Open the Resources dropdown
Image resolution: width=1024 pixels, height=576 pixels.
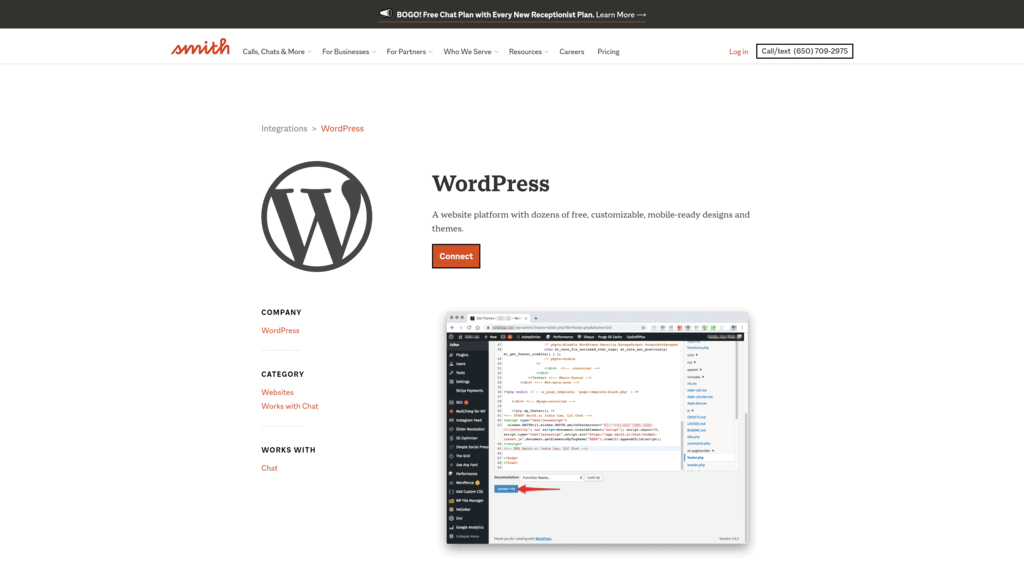[x=528, y=52]
